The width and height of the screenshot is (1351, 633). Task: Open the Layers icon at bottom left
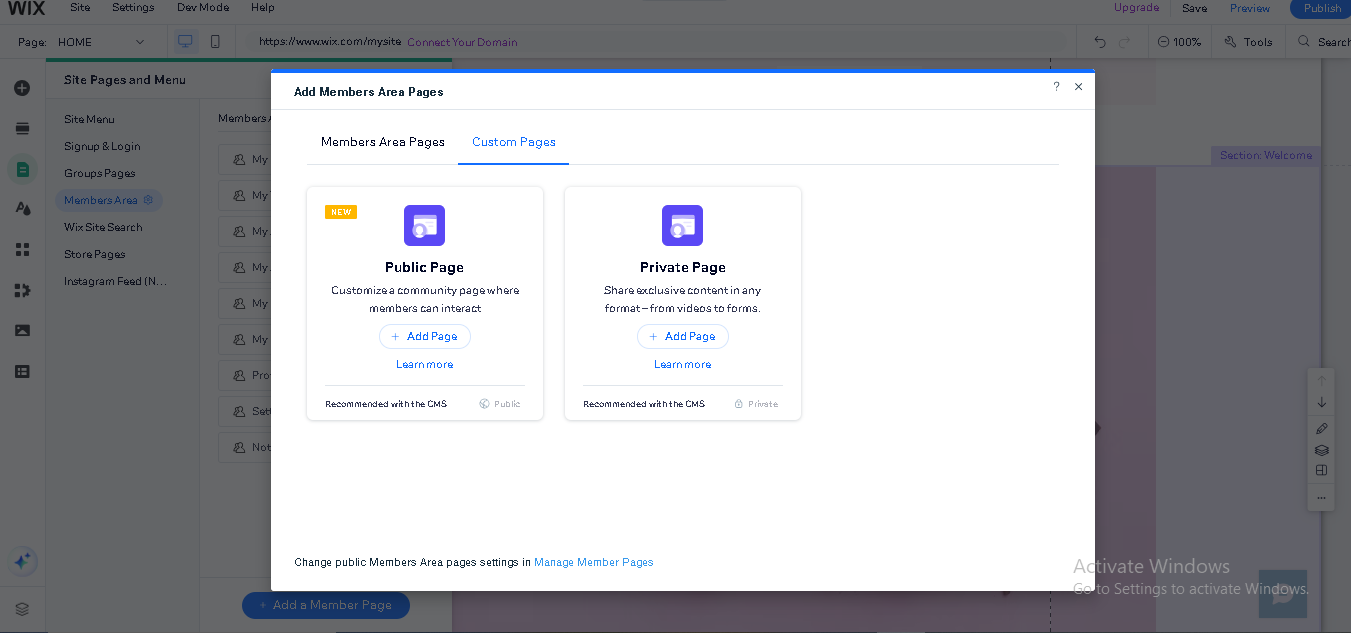[22, 608]
